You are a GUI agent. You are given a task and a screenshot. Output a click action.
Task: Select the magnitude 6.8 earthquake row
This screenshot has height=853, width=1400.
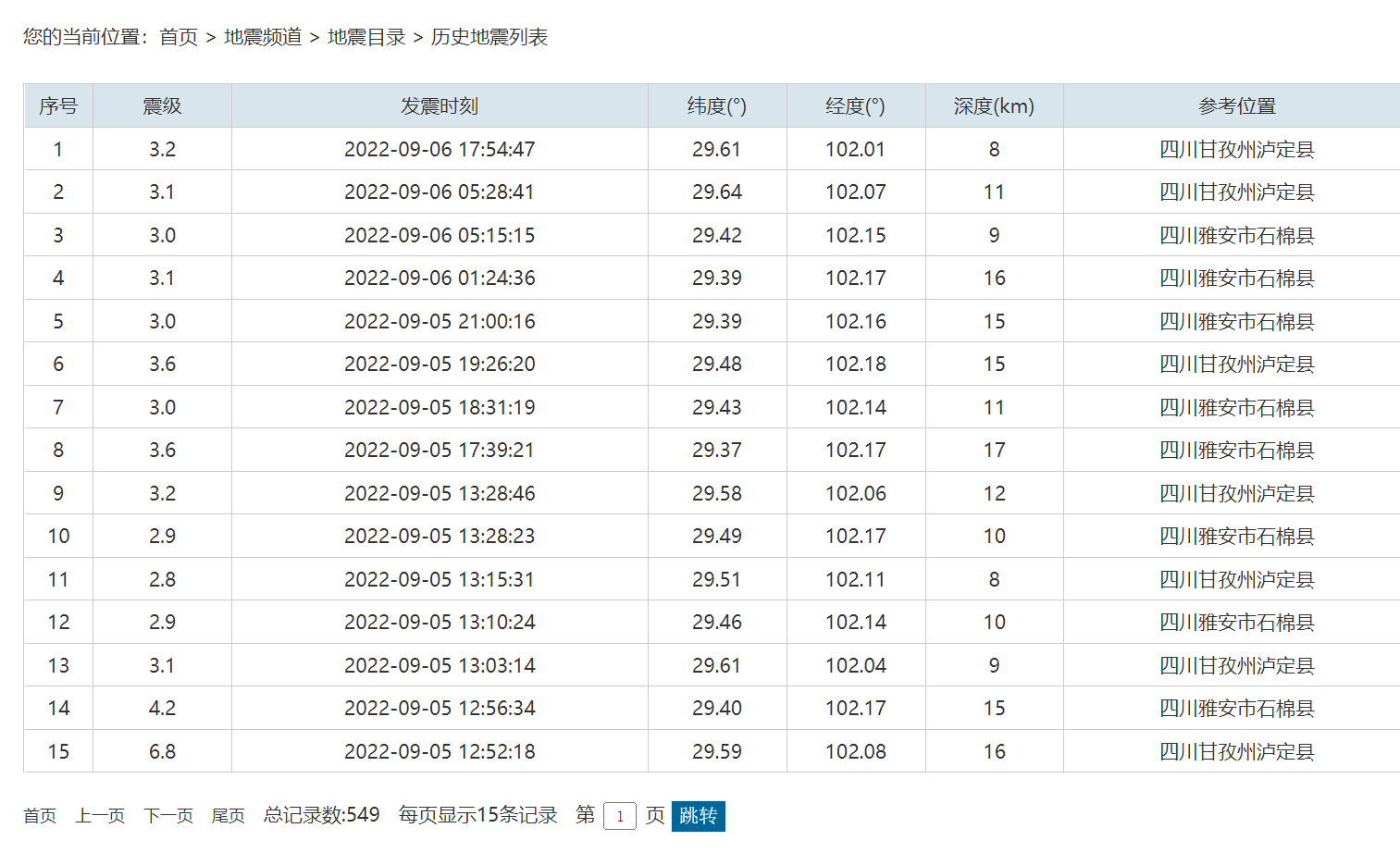162,751
